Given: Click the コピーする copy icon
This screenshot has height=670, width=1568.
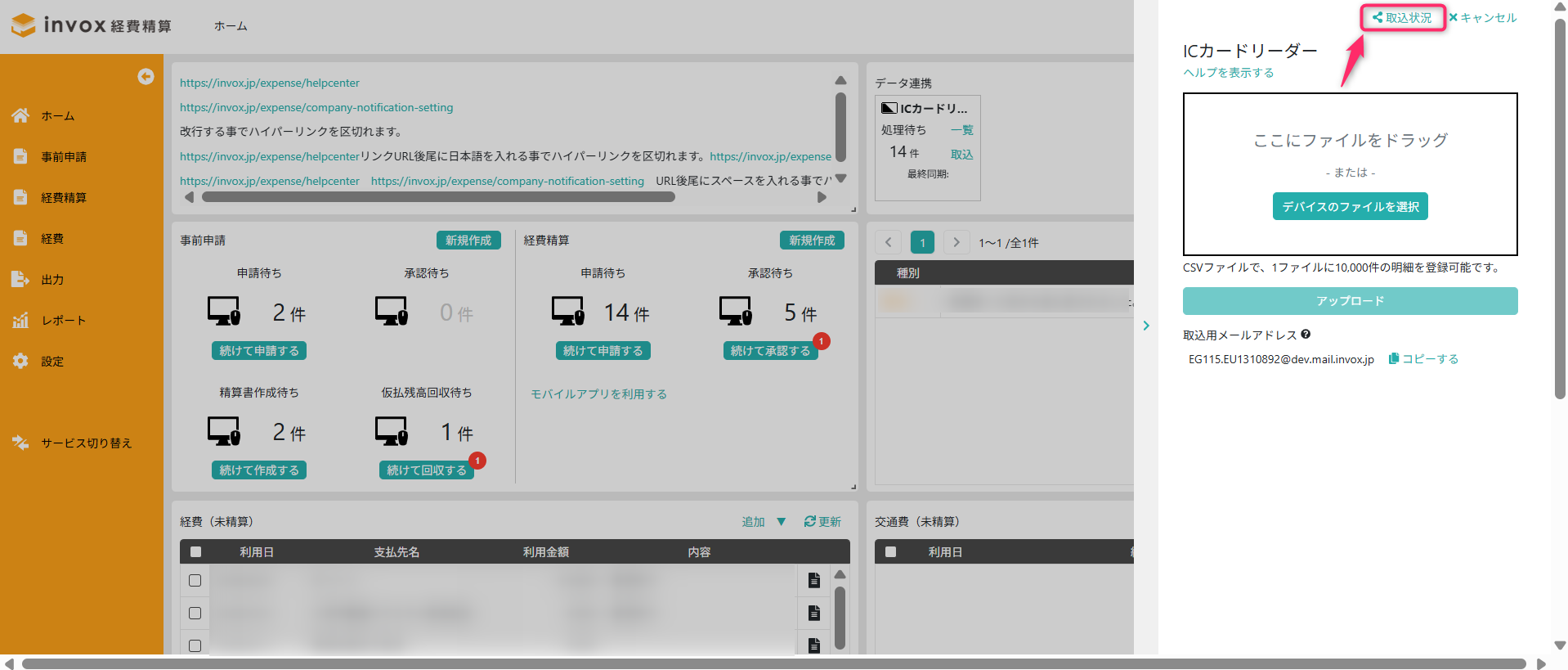Looking at the screenshot, I should pyautogui.click(x=1394, y=358).
